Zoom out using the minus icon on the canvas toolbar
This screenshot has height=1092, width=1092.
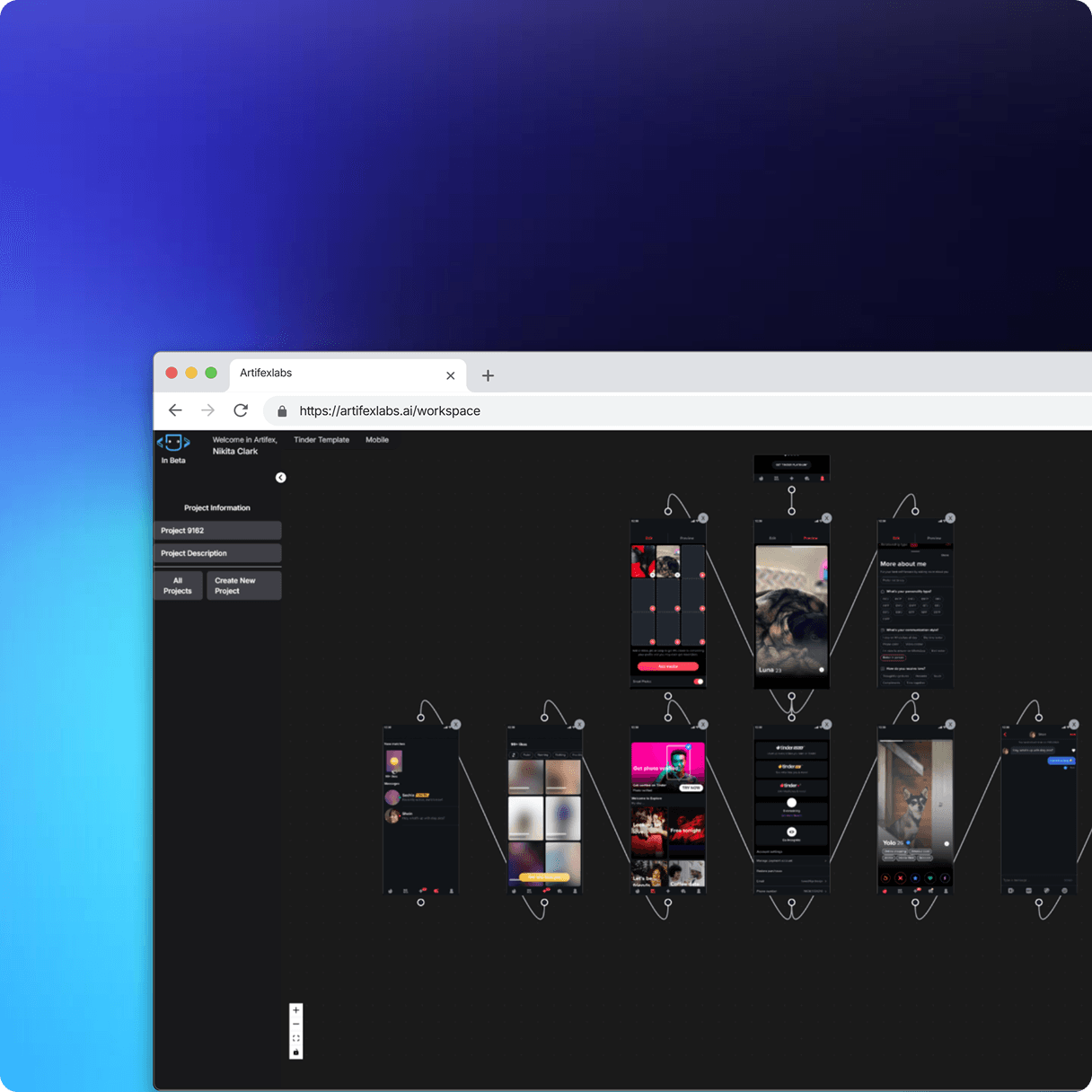click(x=295, y=1024)
